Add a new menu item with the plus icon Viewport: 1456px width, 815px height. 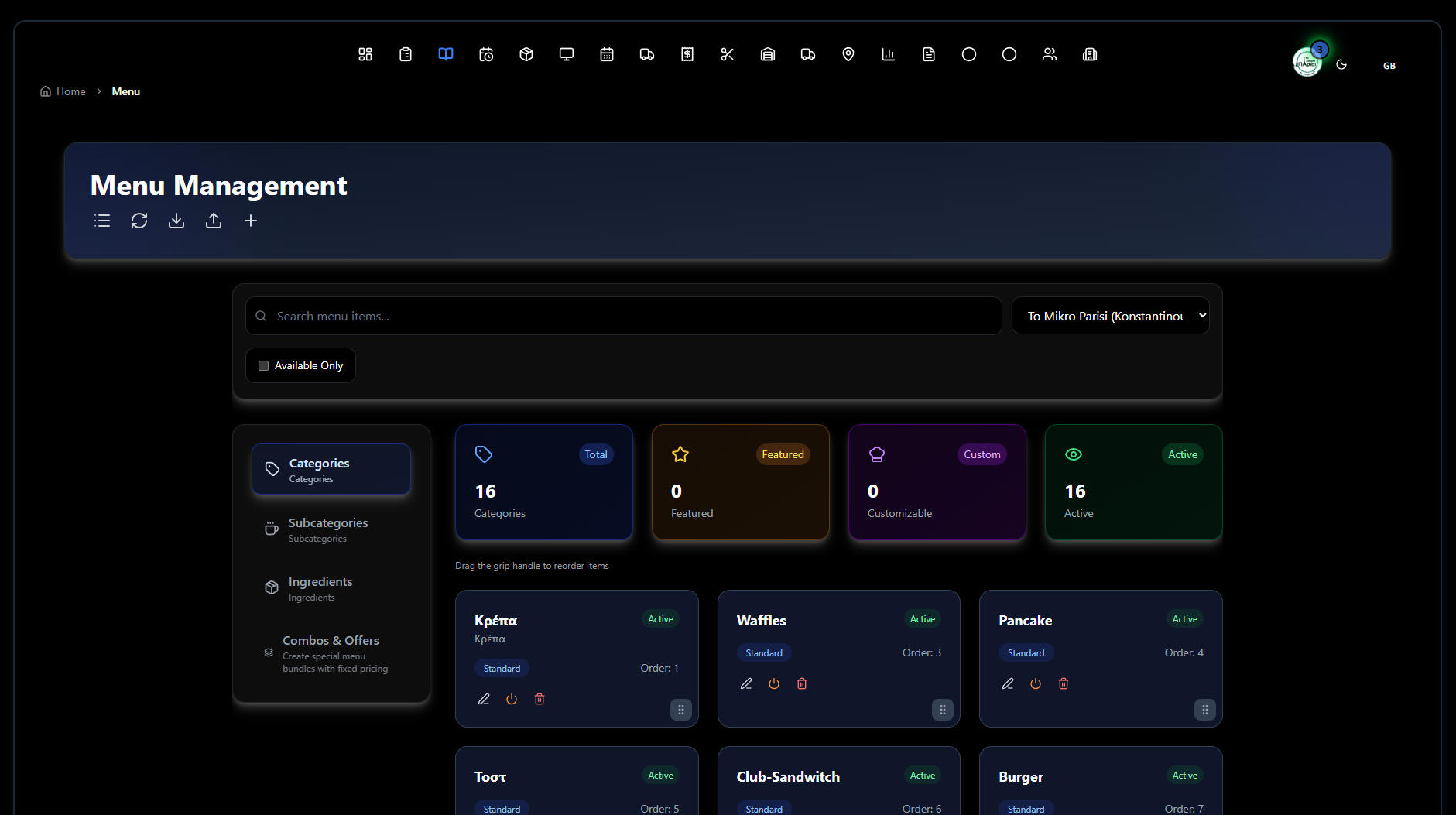250,221
